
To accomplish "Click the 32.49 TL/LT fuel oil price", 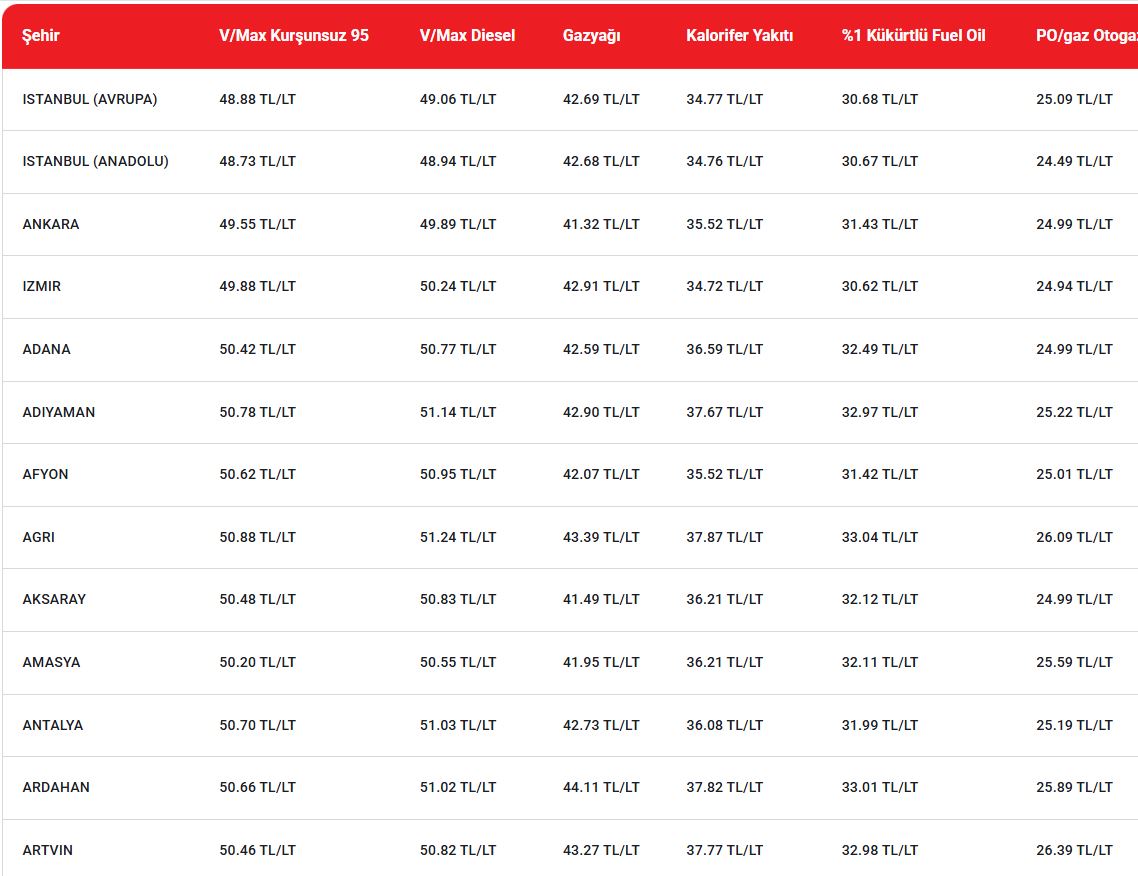I will coord(880,349).
